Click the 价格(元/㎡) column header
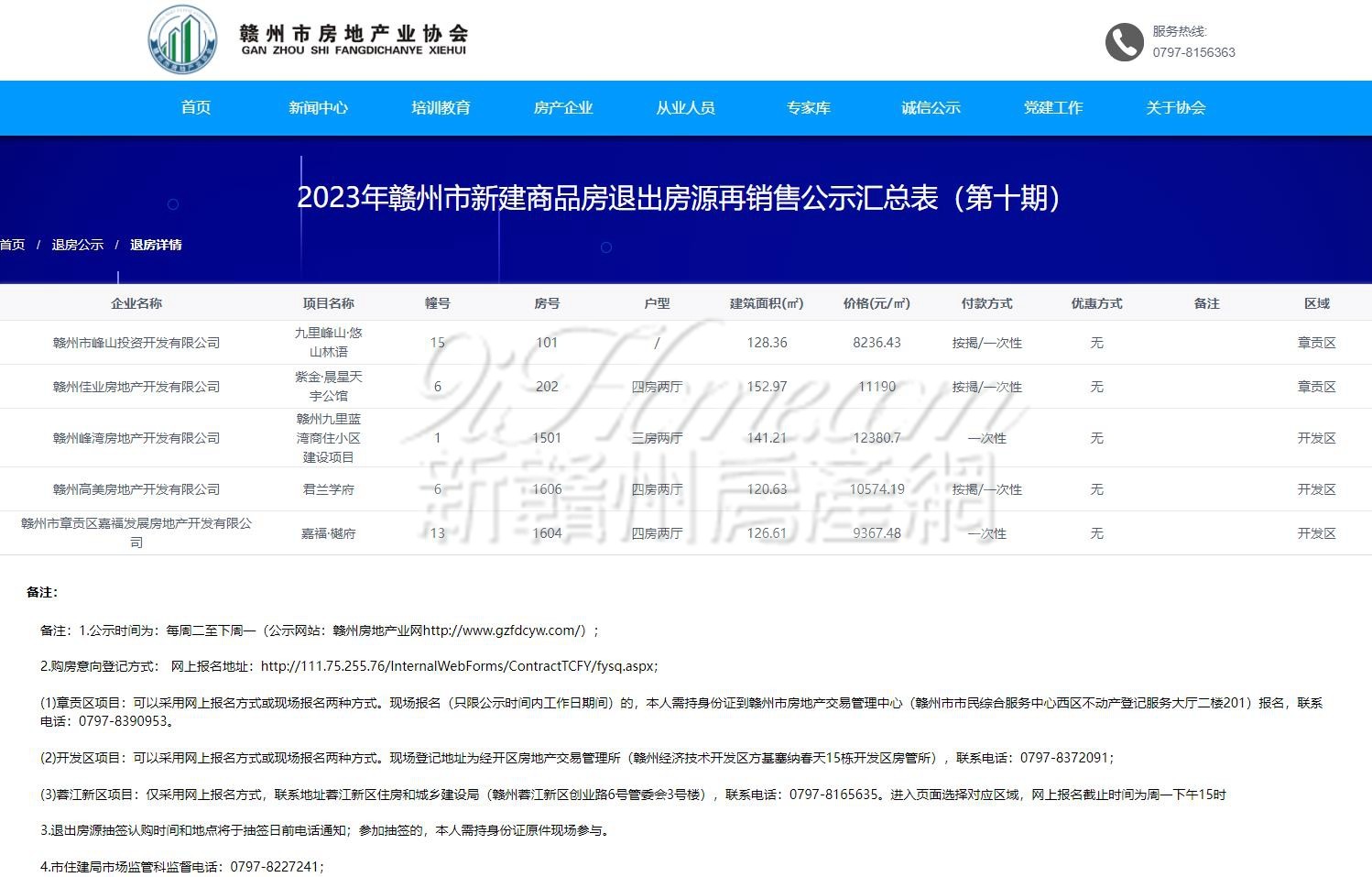 [x=877, y=303]
